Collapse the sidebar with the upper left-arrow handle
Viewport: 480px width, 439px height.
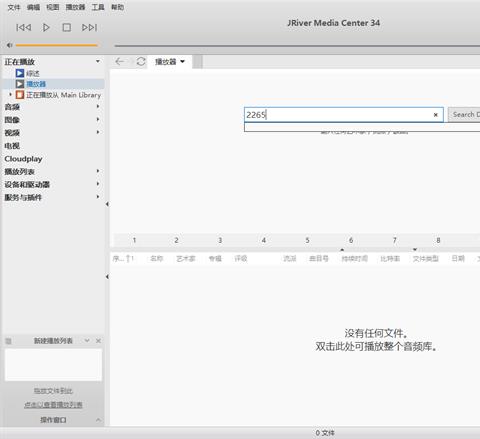click(x=107, y=204)
